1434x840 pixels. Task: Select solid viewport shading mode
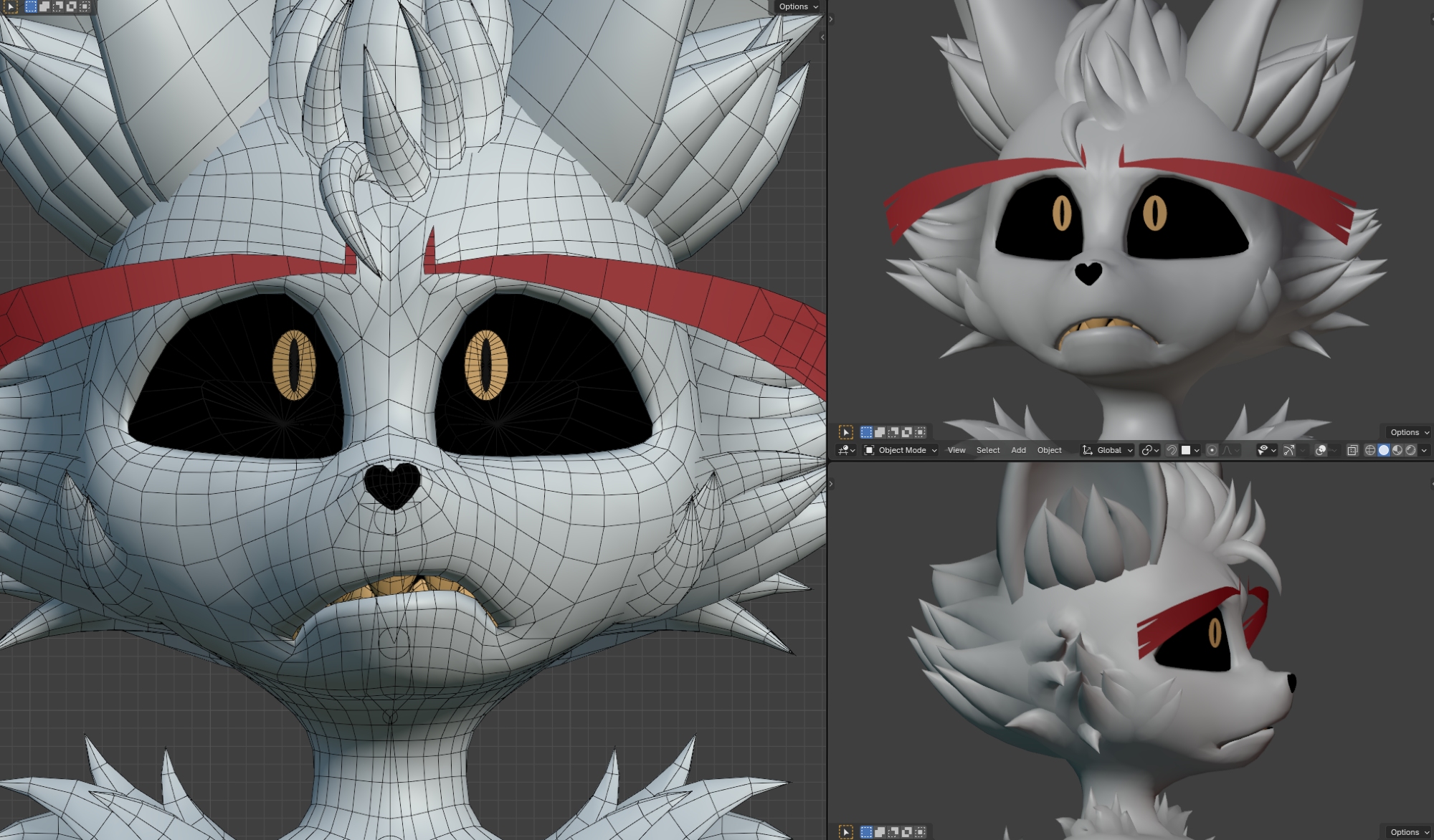pyautogui.click(x=1384, y=450)
